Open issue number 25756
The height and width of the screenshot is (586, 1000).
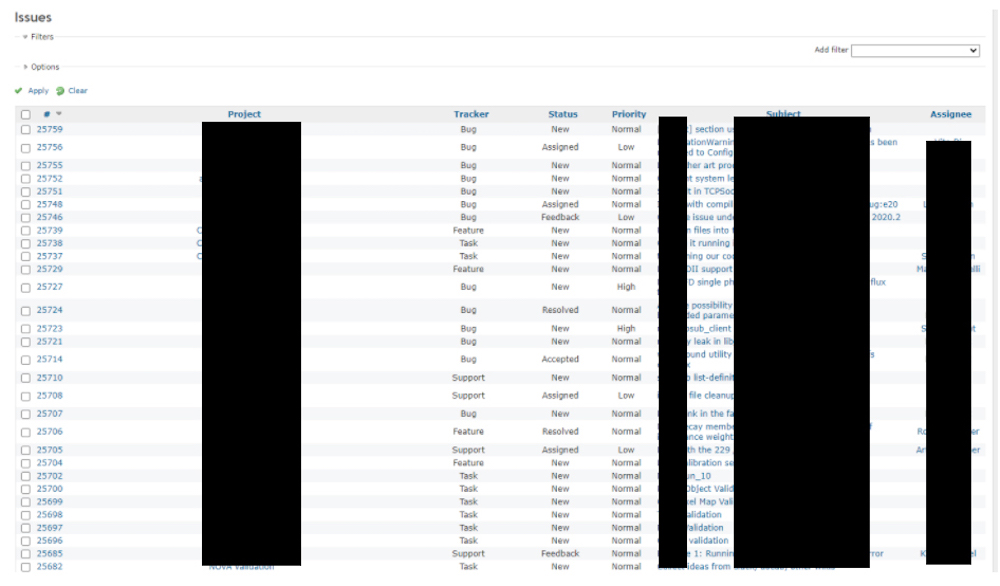click(50, 148)
